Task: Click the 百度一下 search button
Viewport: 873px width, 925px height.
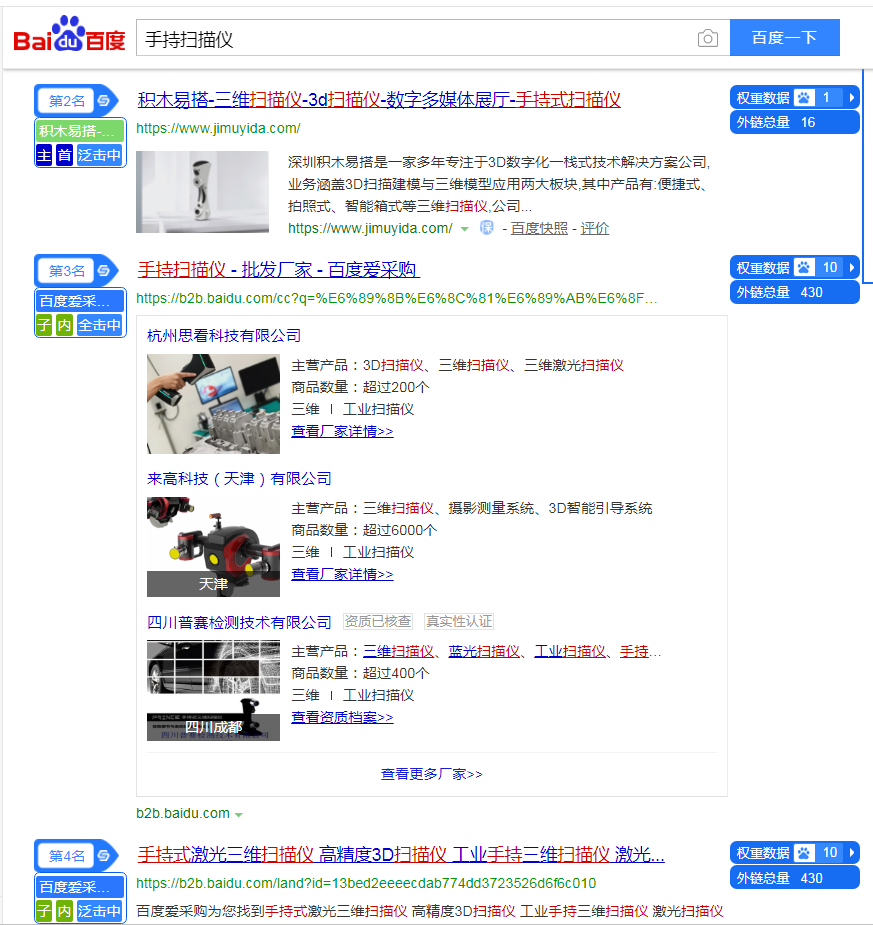Action: (785, 38)
